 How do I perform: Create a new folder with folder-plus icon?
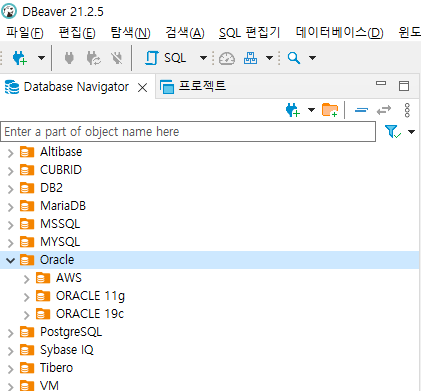click(x=330, y=110)
